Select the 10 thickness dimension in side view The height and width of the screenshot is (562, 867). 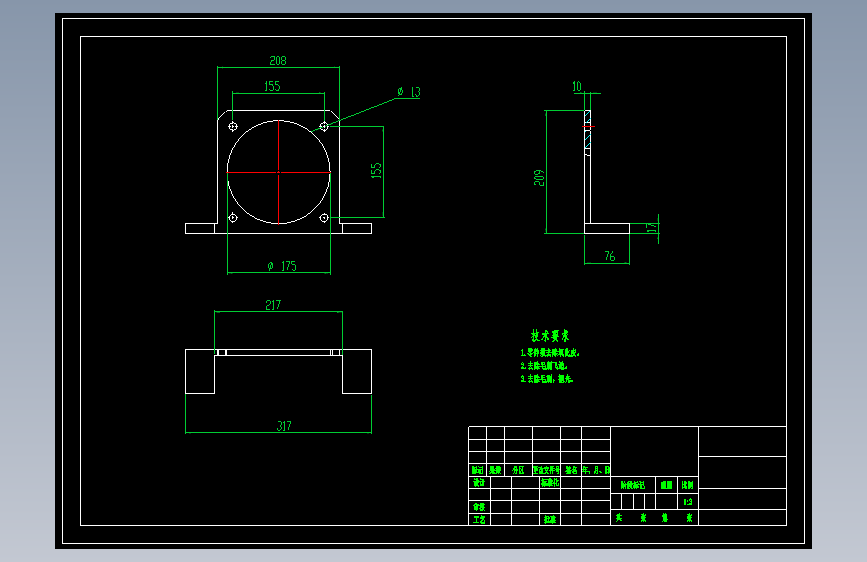577,86
